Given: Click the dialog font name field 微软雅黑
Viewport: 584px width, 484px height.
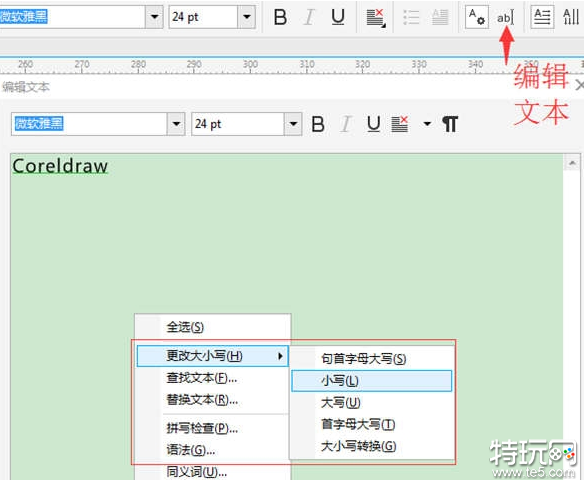Looking at the screenshot, I should 89,124.
